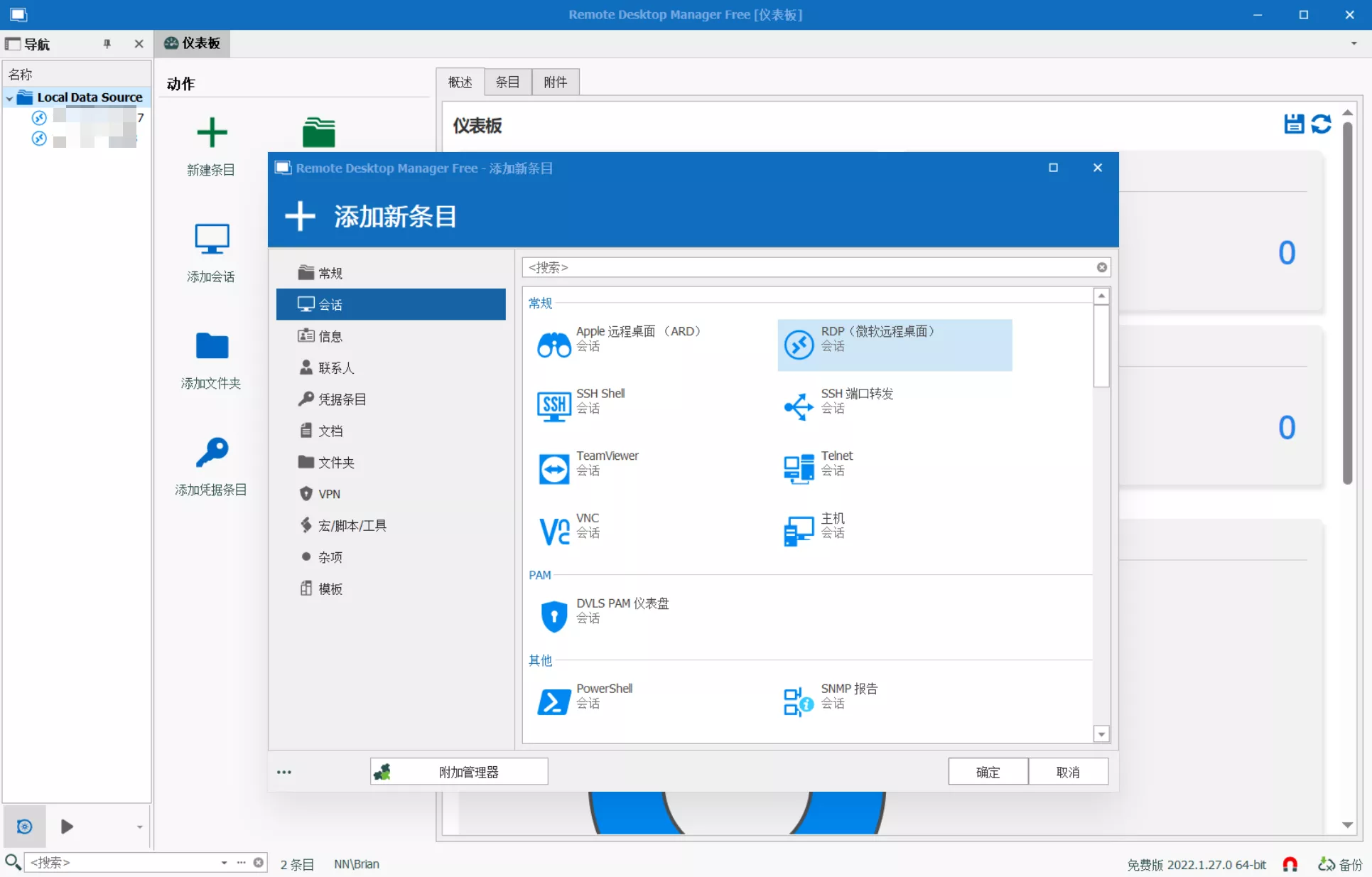The height and width of the screenshot is (877, 1372).
Task: Select 常规 category in the dialog
Action: 391,273
